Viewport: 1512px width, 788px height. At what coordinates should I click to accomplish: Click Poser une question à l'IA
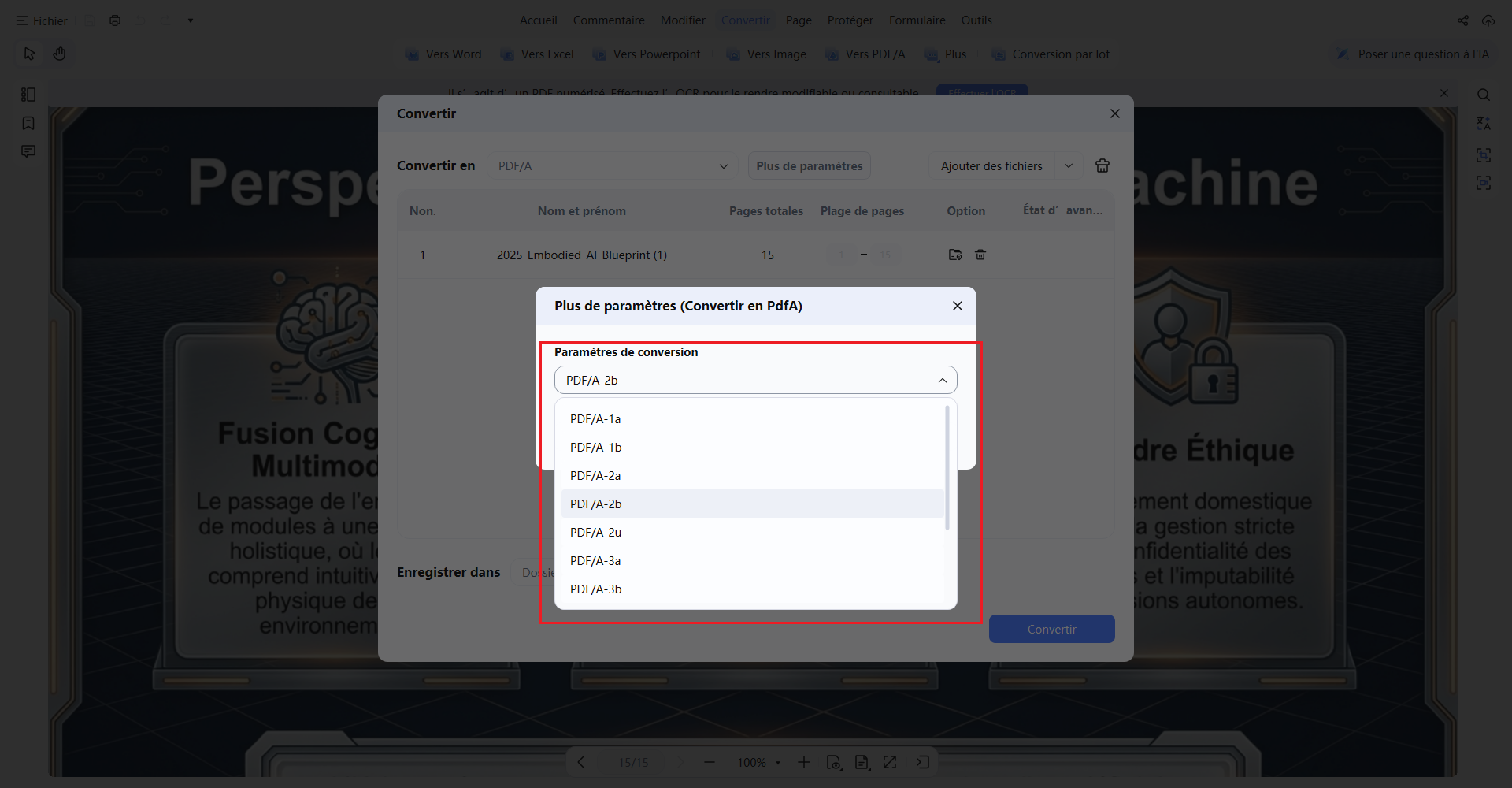coord(1413,54)
